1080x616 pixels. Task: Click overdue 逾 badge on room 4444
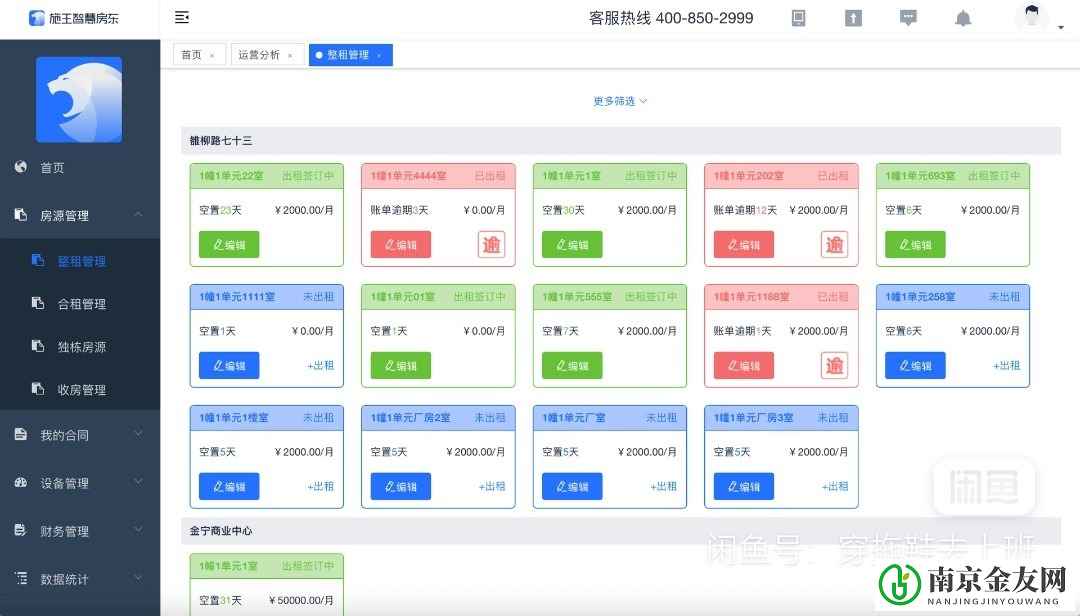click(491, 244)
